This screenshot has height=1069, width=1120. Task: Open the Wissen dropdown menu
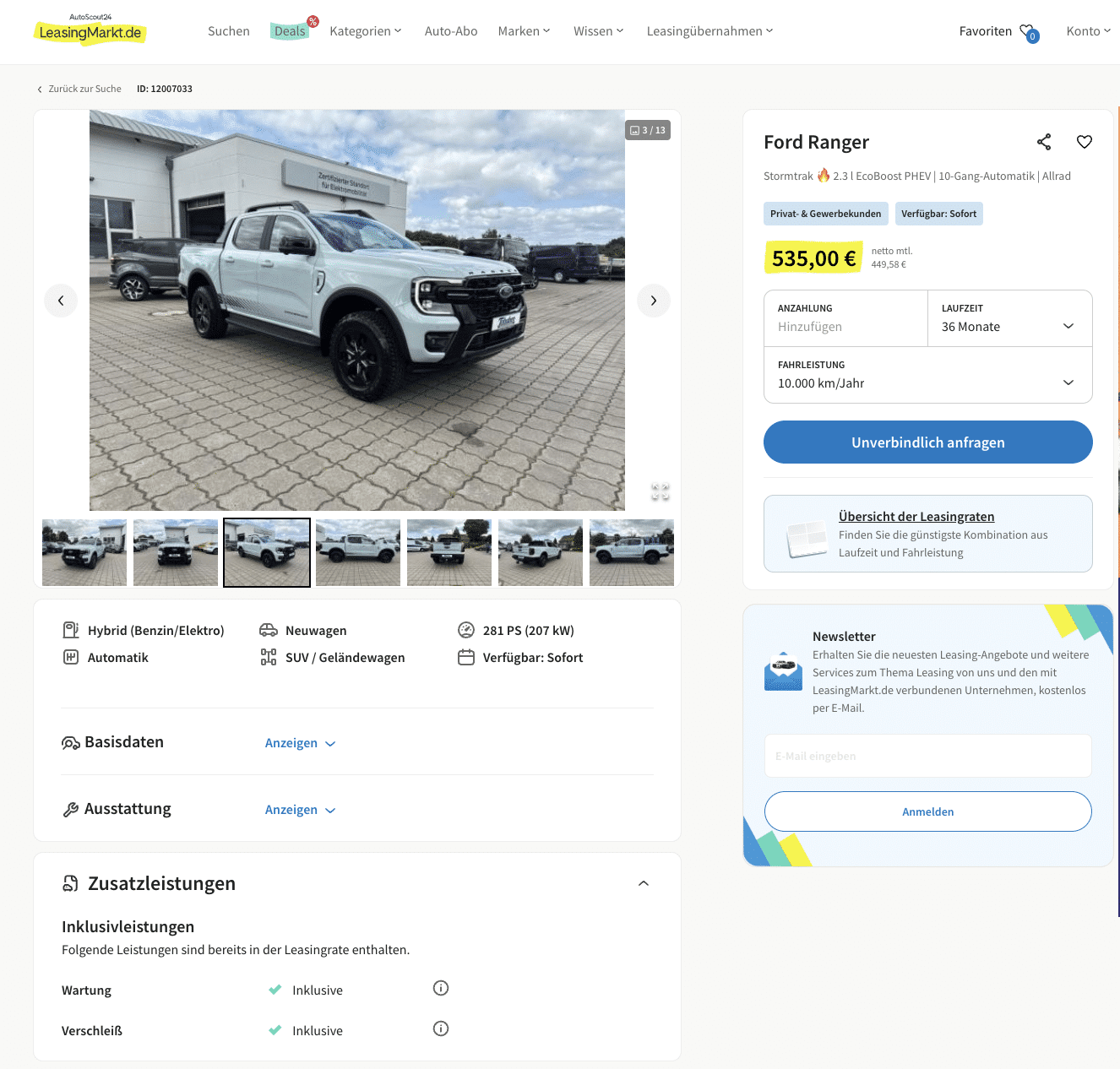599,31
